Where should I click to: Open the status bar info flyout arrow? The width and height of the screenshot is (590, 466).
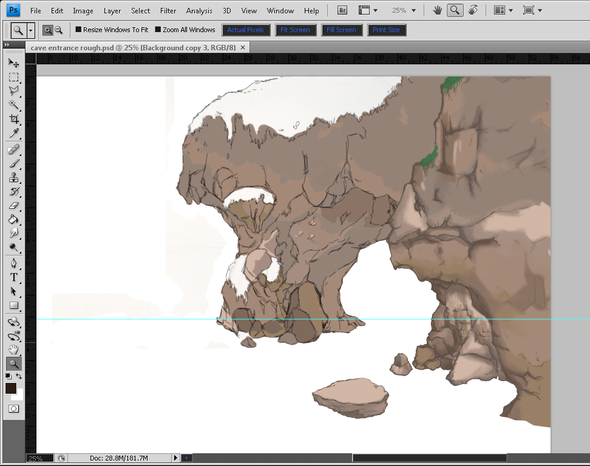point(175,458)
